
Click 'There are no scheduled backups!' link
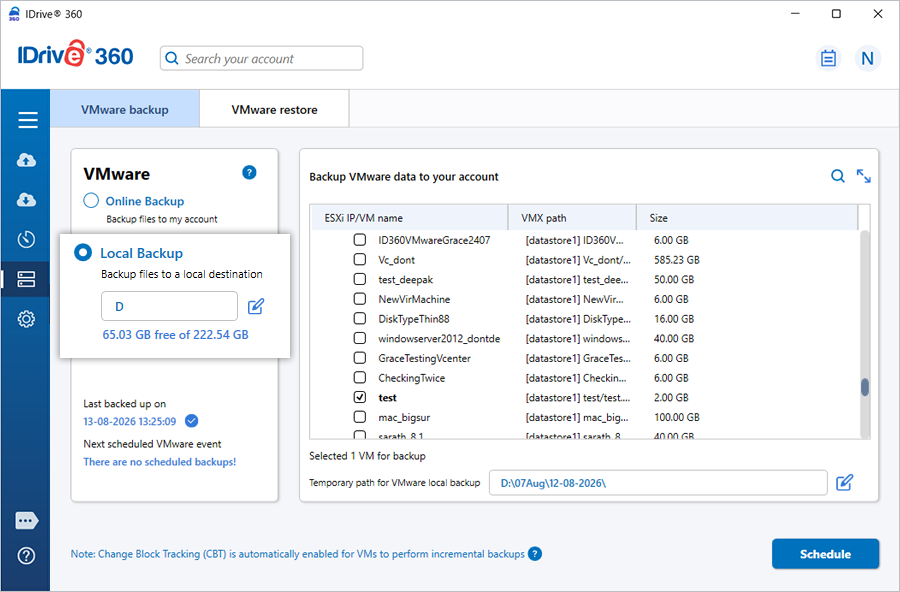160,462
